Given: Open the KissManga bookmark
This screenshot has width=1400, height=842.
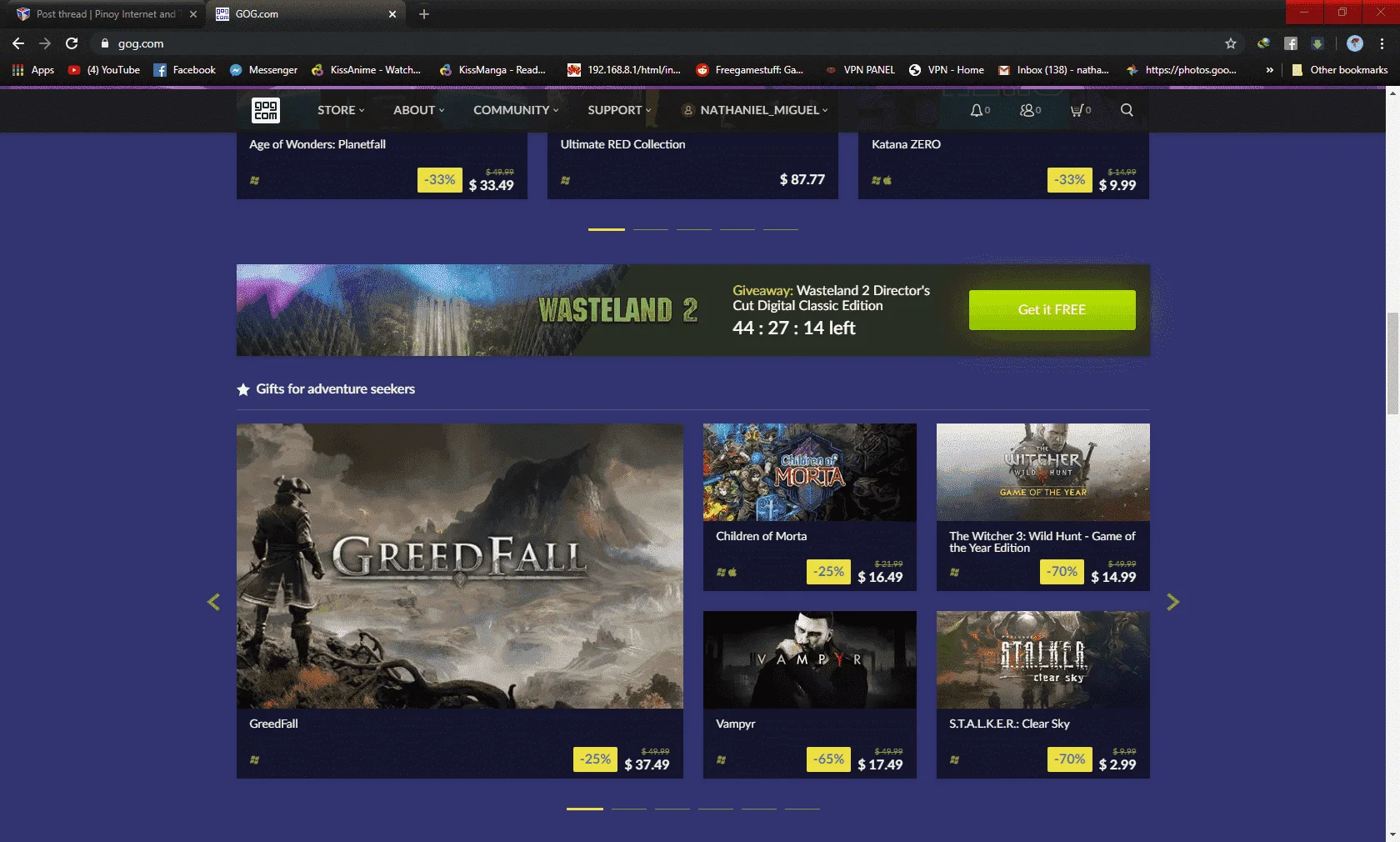Looking at the screenshot, I should pos(492,70).
